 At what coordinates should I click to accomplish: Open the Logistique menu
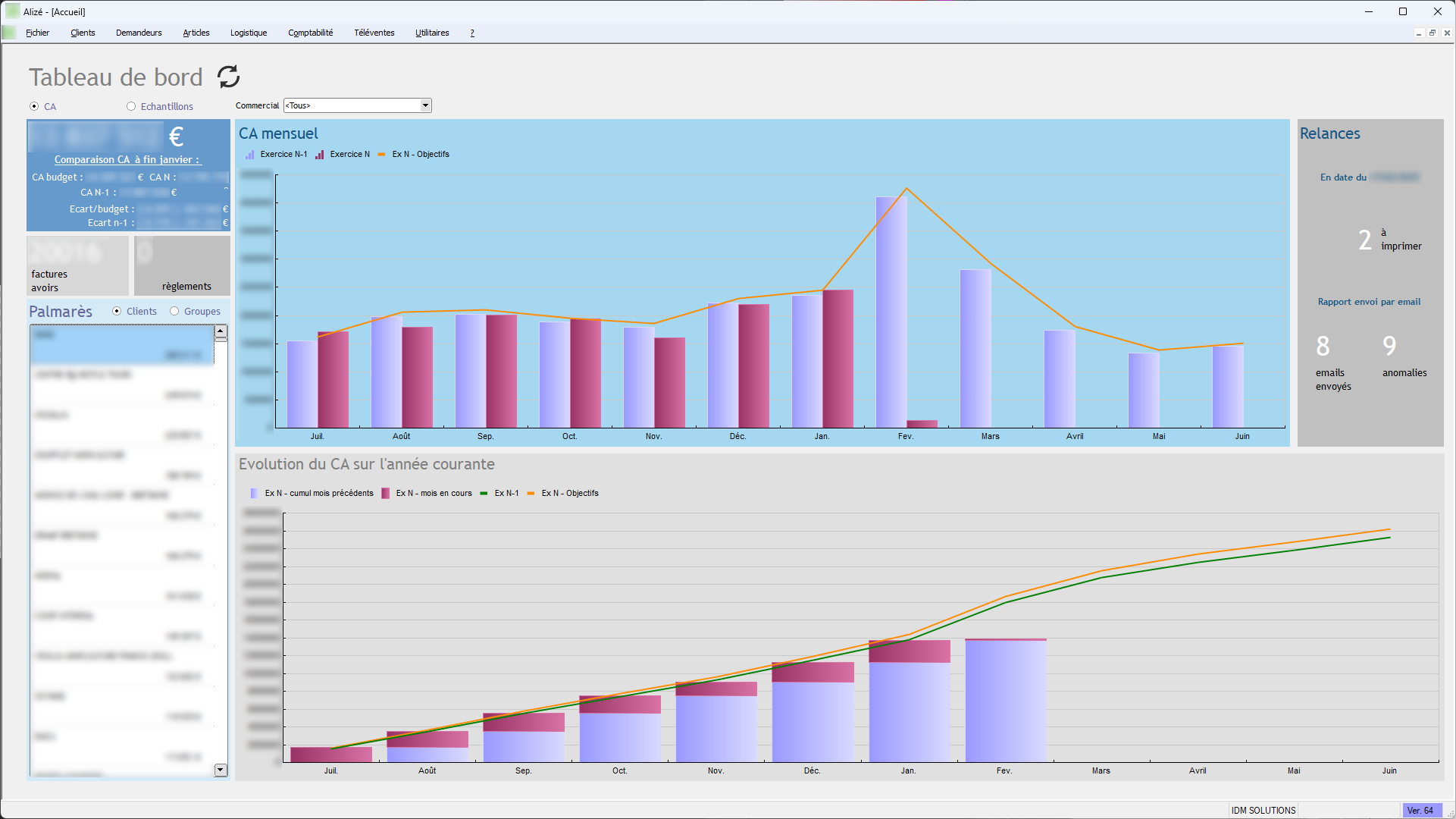tap(249, 33)
